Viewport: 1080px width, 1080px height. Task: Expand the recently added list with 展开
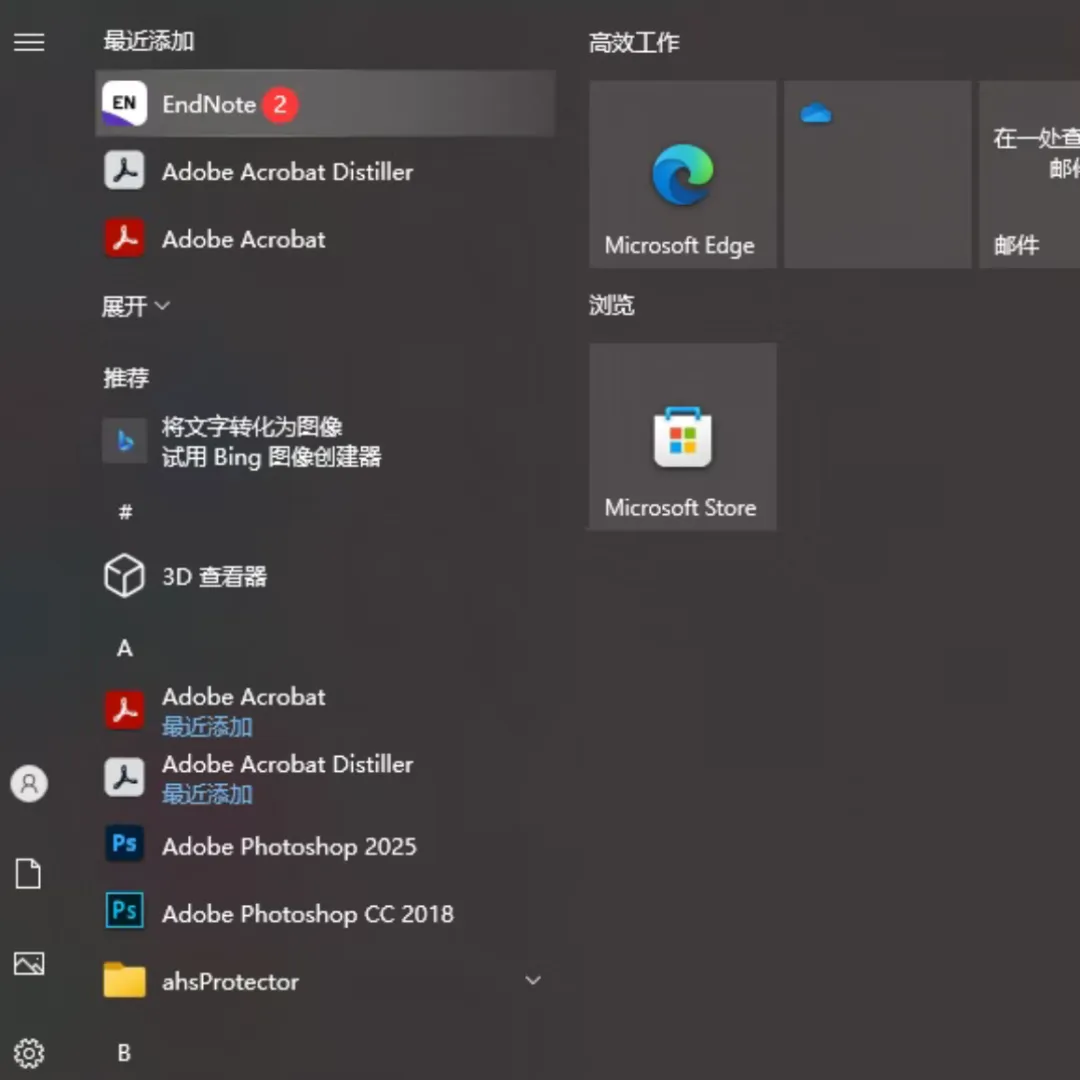pos(136,306)
